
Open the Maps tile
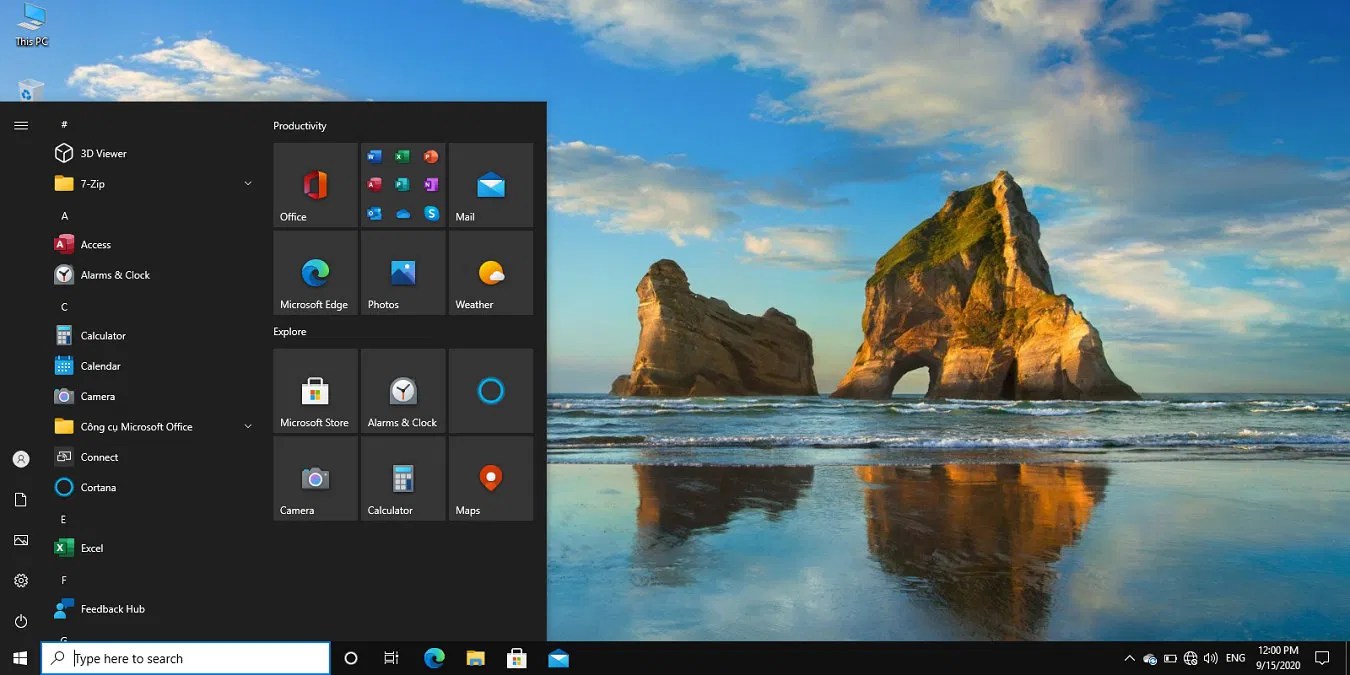click(491, 479)
